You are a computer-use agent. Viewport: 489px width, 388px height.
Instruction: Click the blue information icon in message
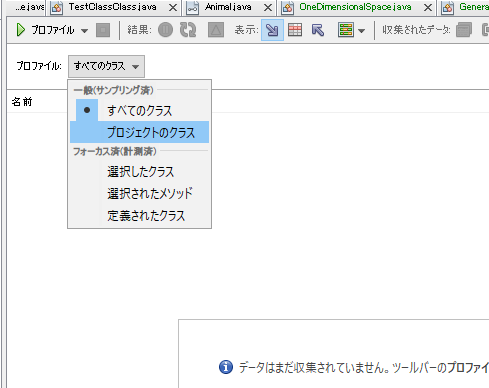[226, 367]
